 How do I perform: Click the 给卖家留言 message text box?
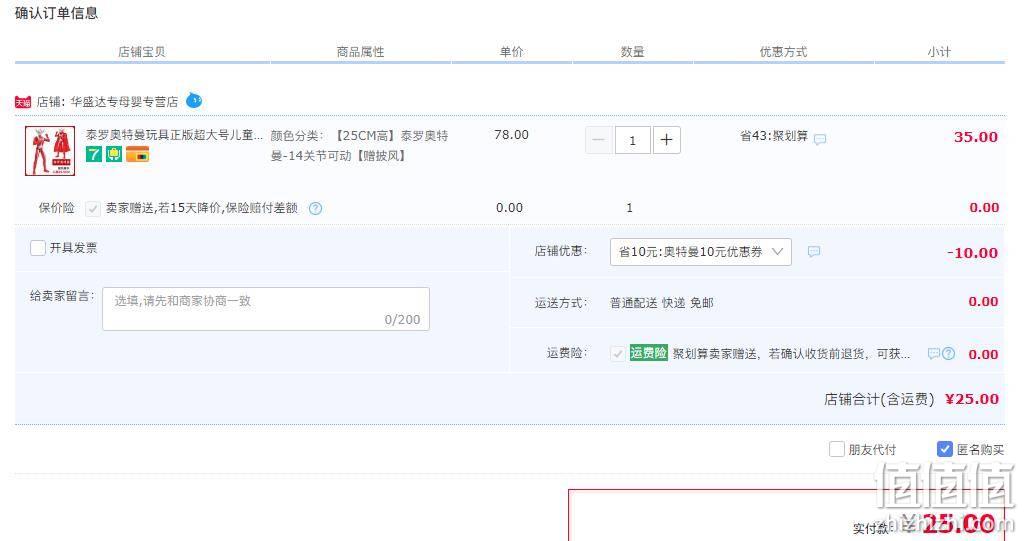click(266, 309)
